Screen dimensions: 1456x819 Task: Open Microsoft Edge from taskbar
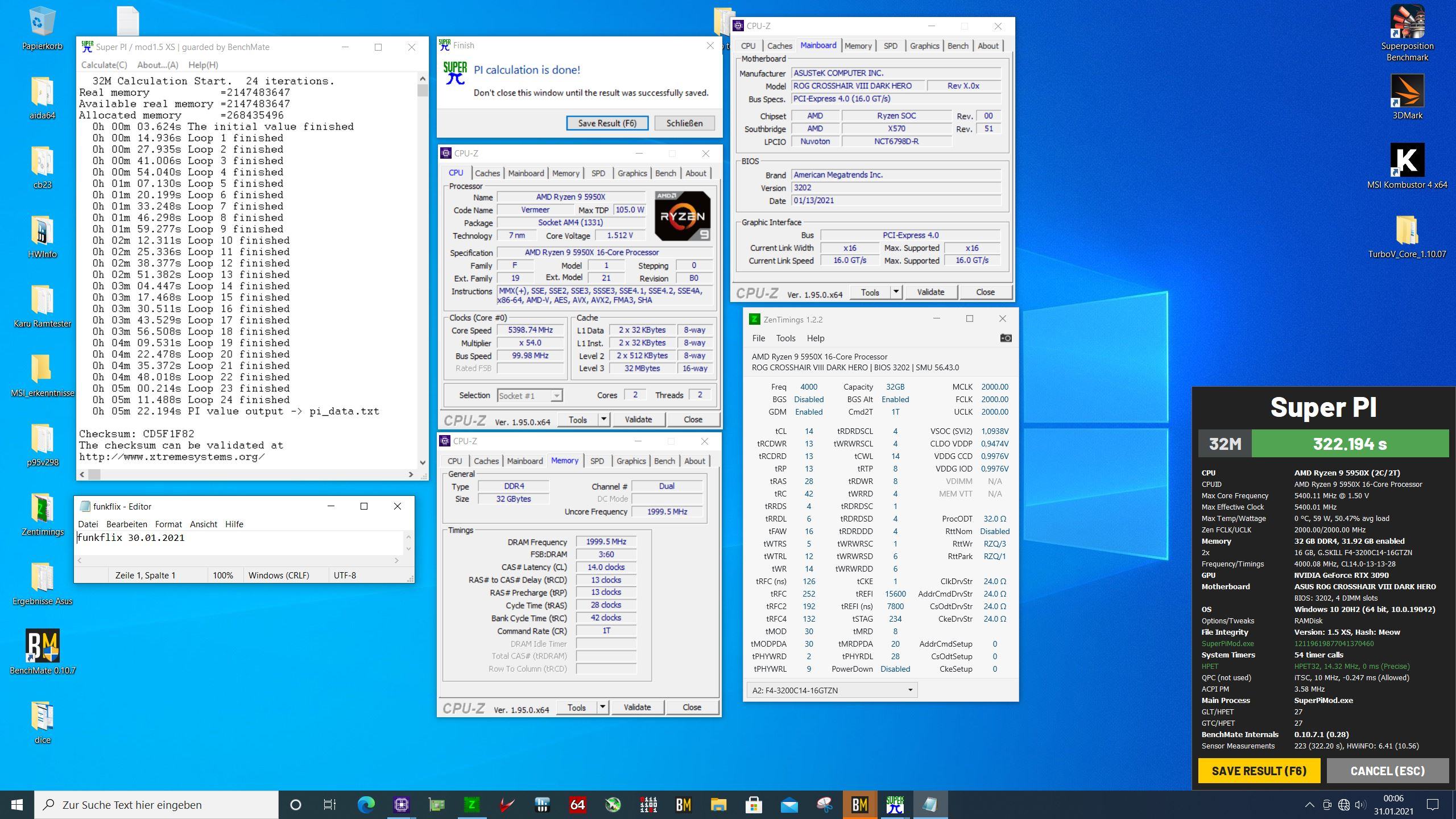(x=366, y=805)
